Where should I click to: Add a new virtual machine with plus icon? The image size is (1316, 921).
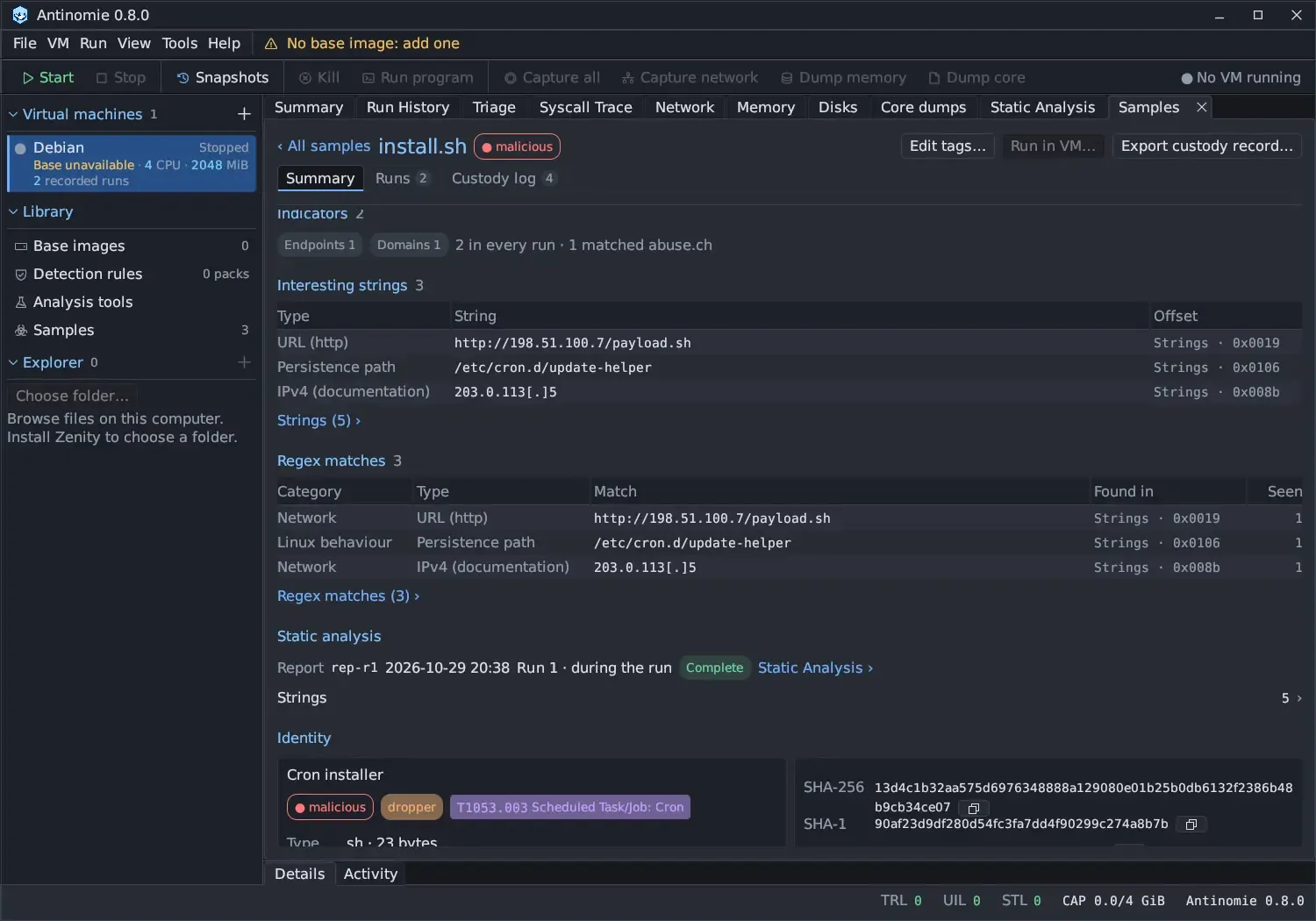(244, 114)
